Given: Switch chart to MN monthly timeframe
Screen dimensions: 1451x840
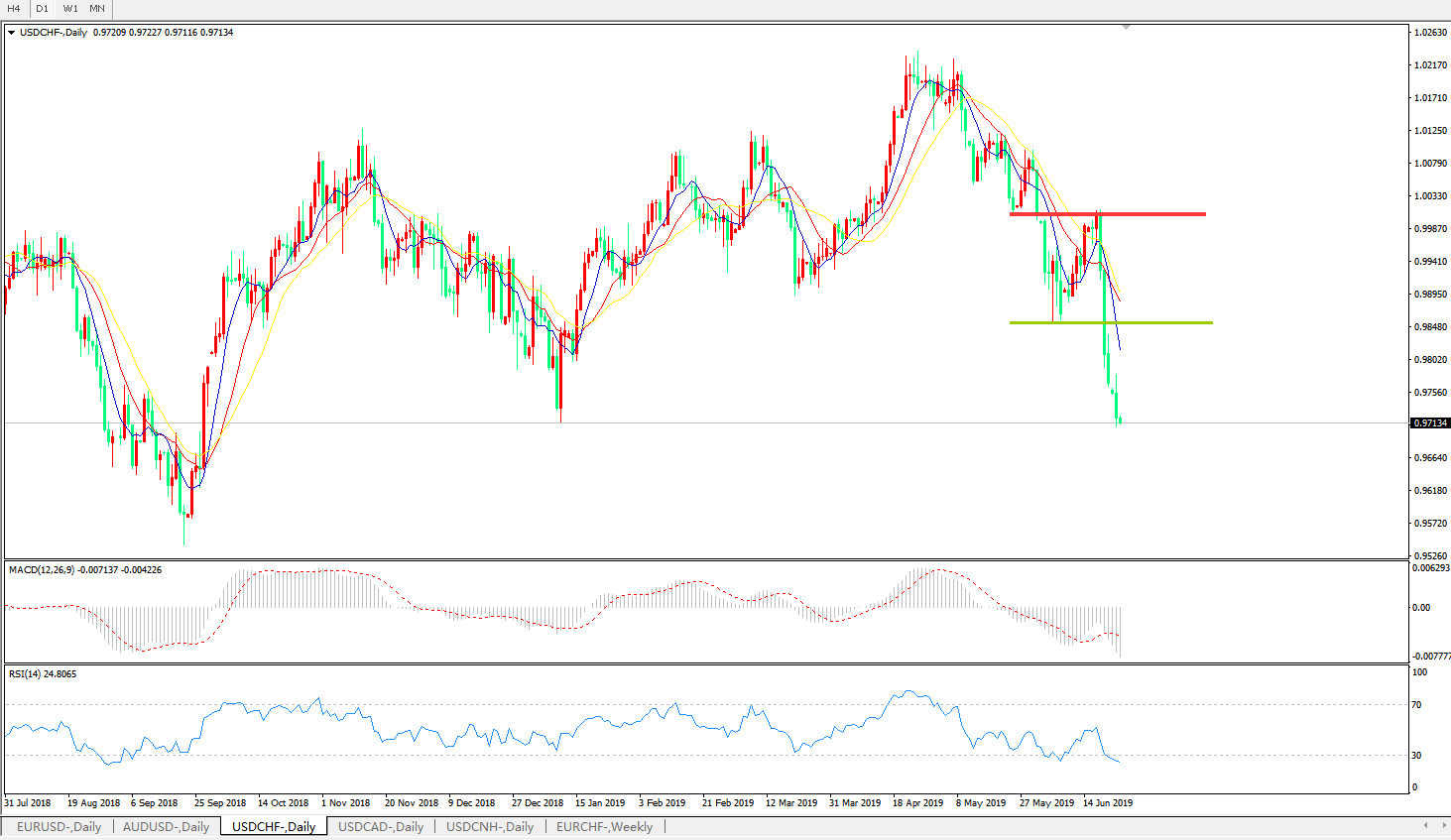Looking at the screenshot, I should (x=97, y=9).
